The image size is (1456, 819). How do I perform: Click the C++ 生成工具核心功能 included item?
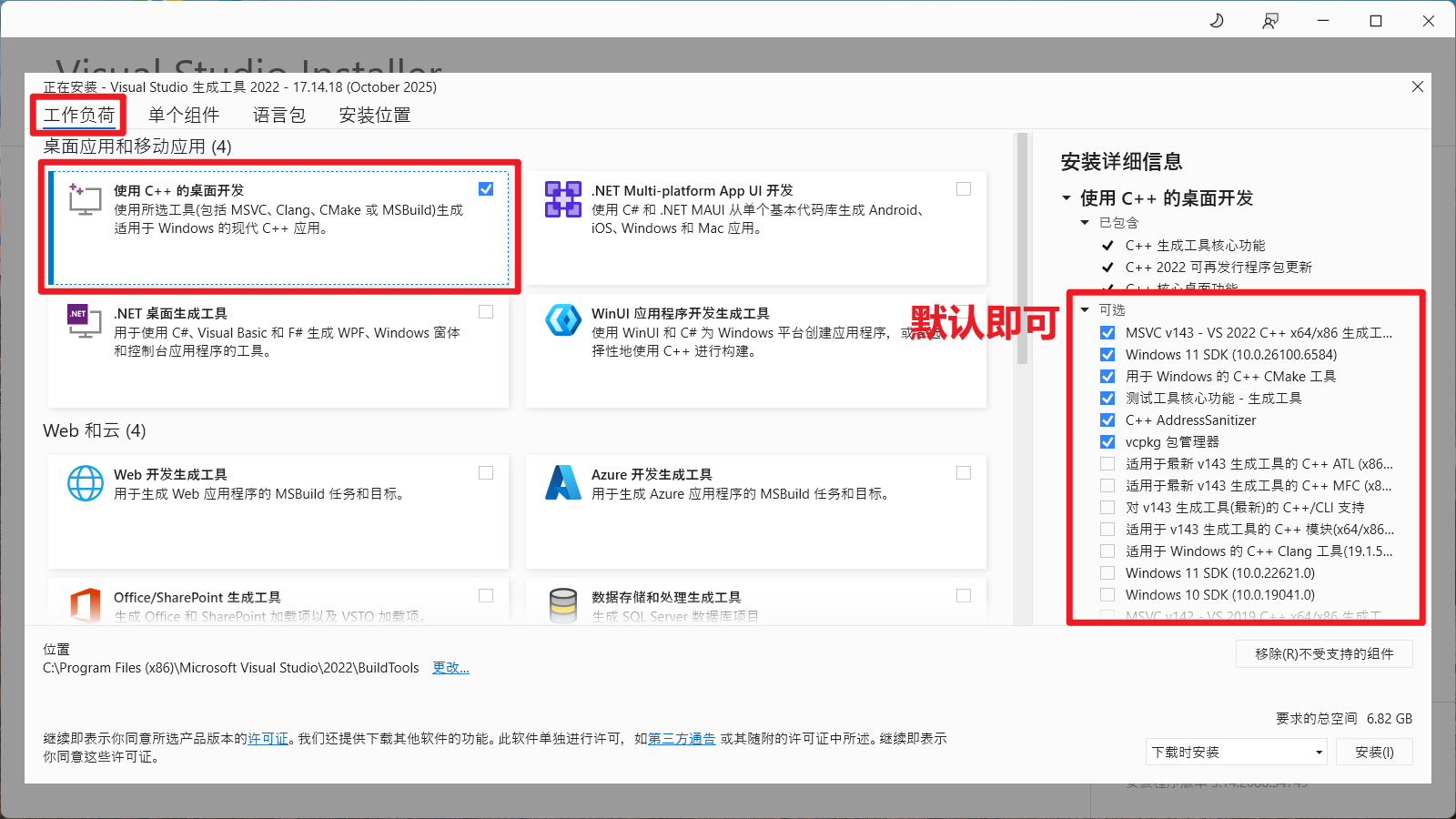1195,246
